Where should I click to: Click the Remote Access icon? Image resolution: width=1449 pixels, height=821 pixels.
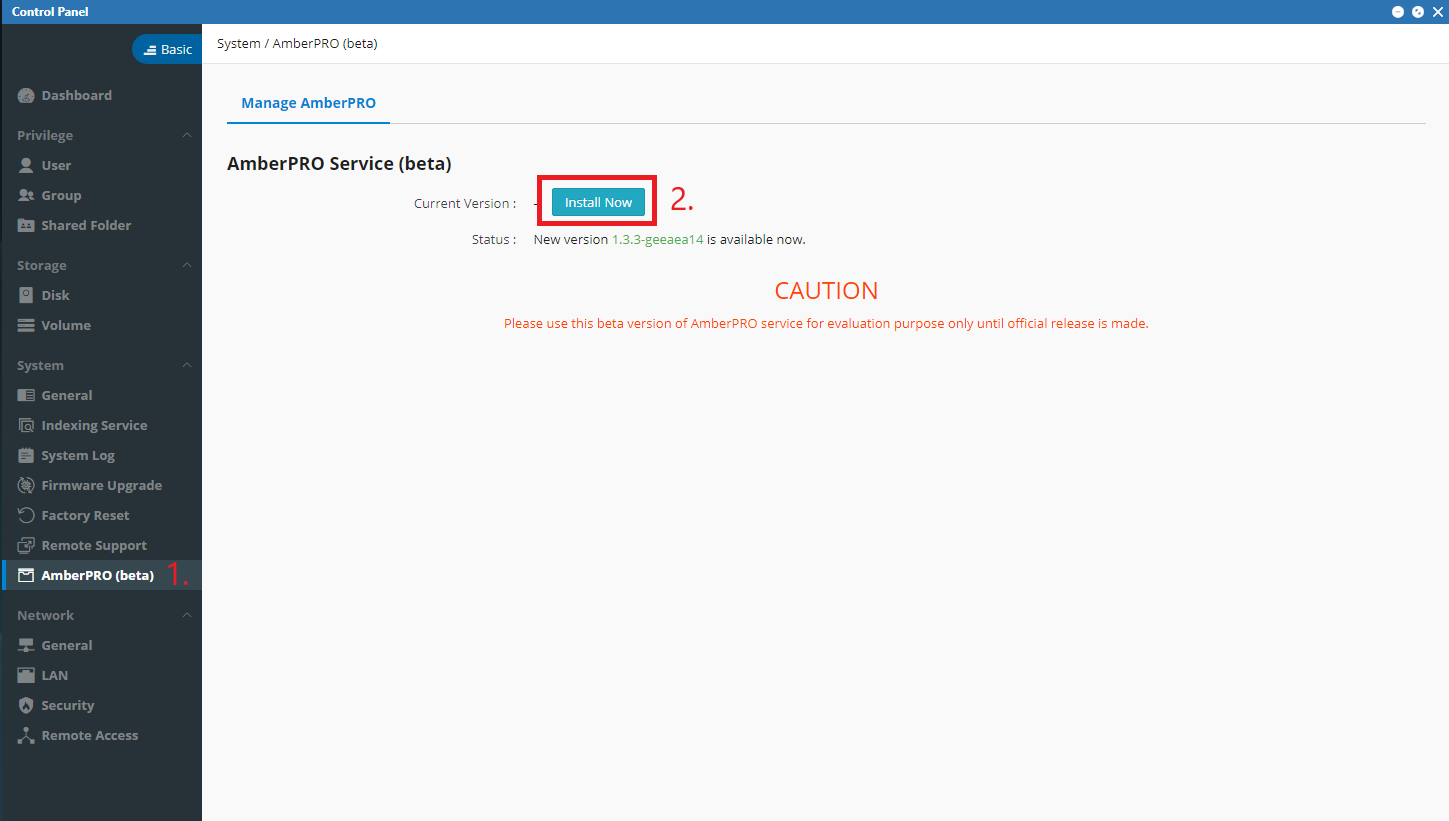point(26,736)
